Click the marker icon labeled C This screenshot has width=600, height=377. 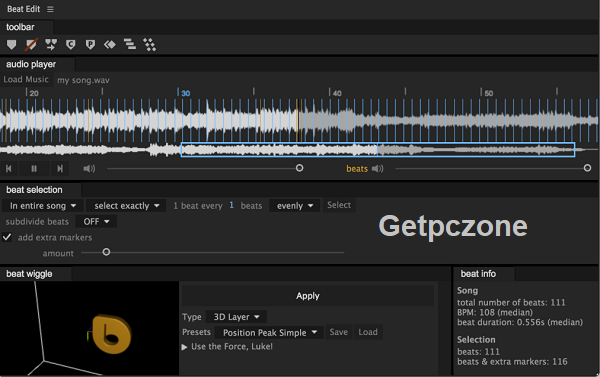(x=70, y=45)
